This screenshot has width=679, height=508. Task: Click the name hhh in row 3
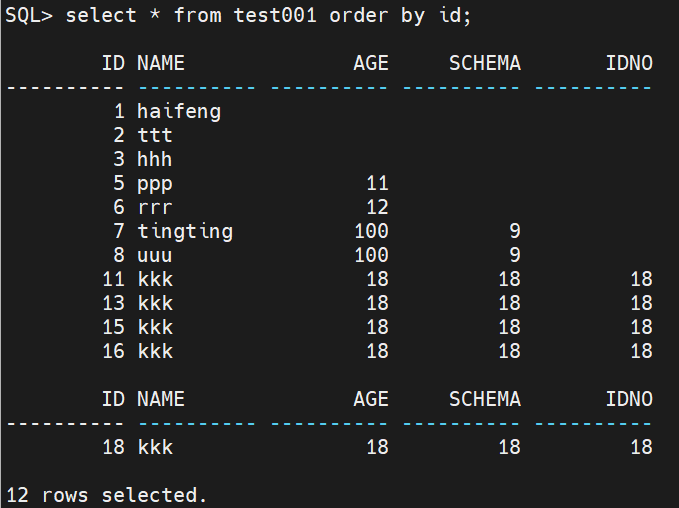pyautogui.click(x=155, y=159)
